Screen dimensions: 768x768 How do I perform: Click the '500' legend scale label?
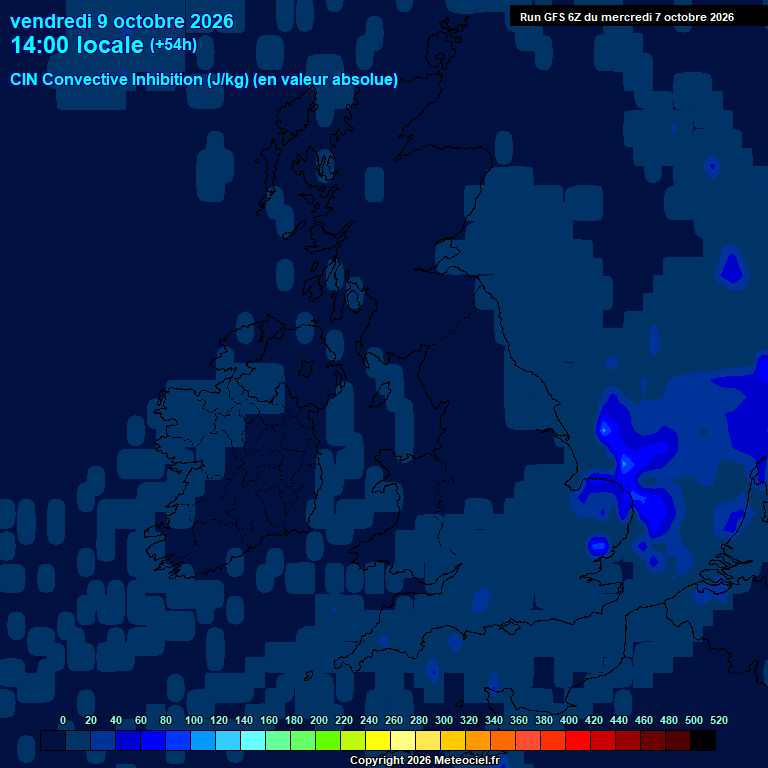click(x=693, y=720)
